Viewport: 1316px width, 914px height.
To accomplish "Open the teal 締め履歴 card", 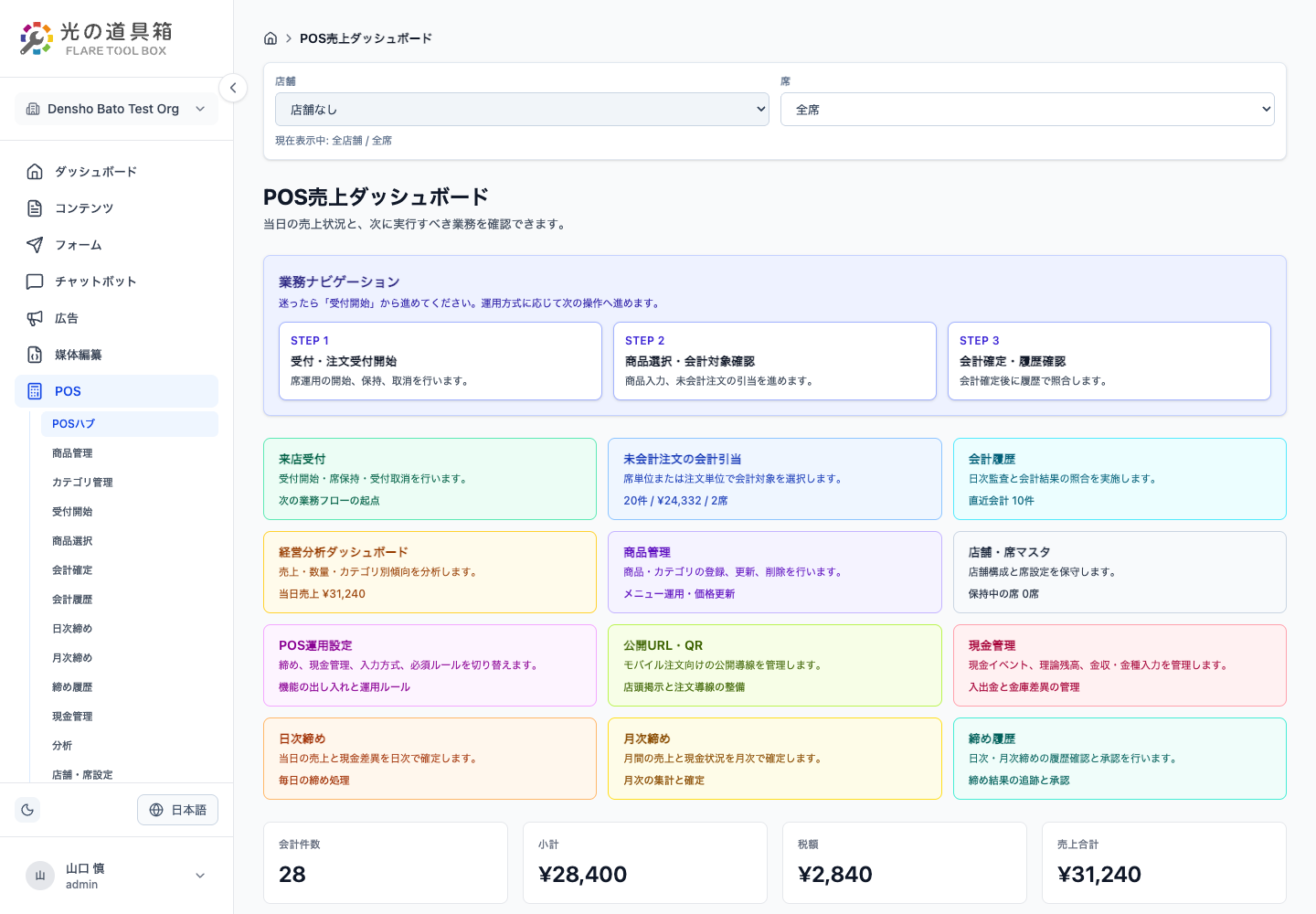I will pos(1120,759).
